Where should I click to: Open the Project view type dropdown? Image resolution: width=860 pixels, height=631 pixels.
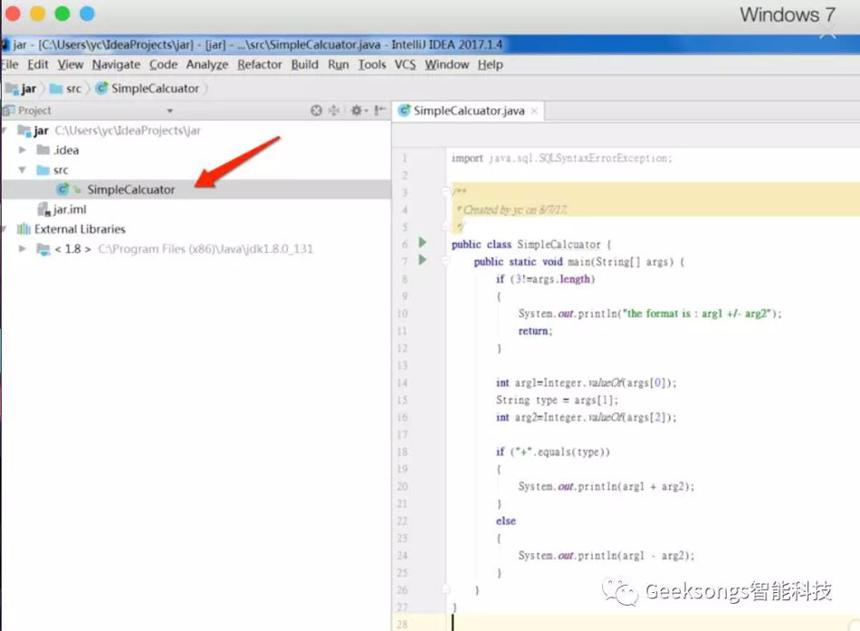click(x=169, y=111)
